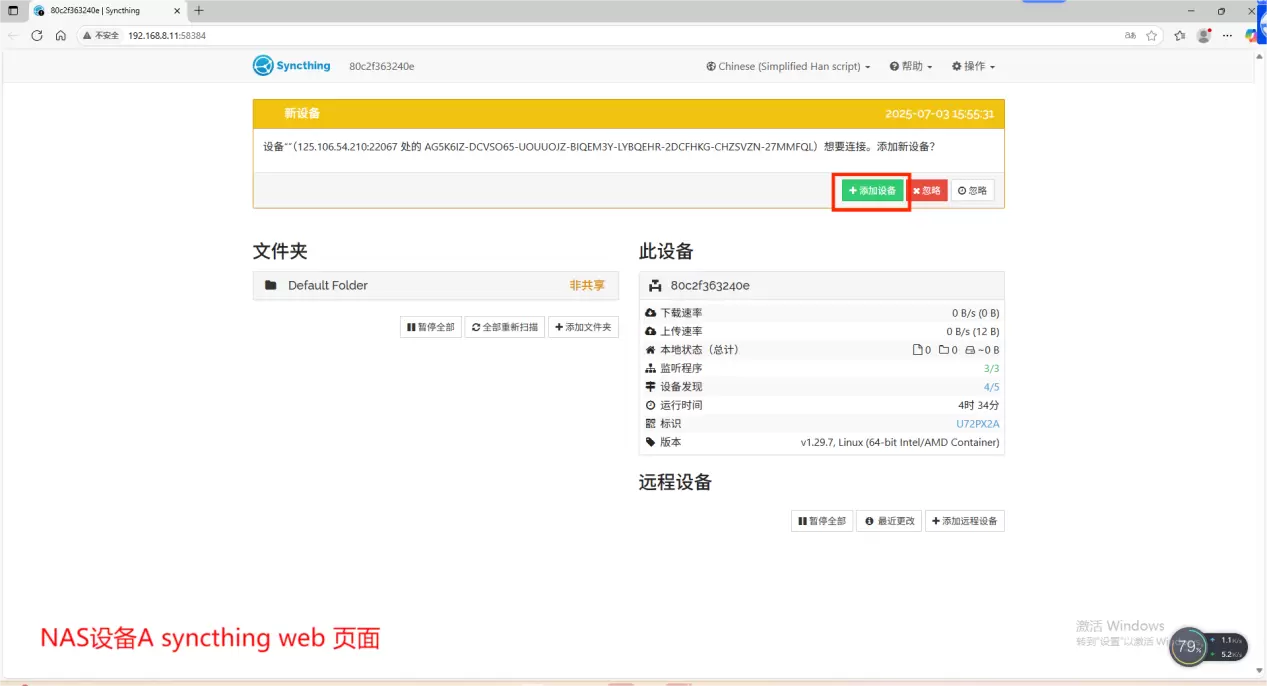Expand the Default Folder row
Screen dimensions: 1267x686
point(435,286)
